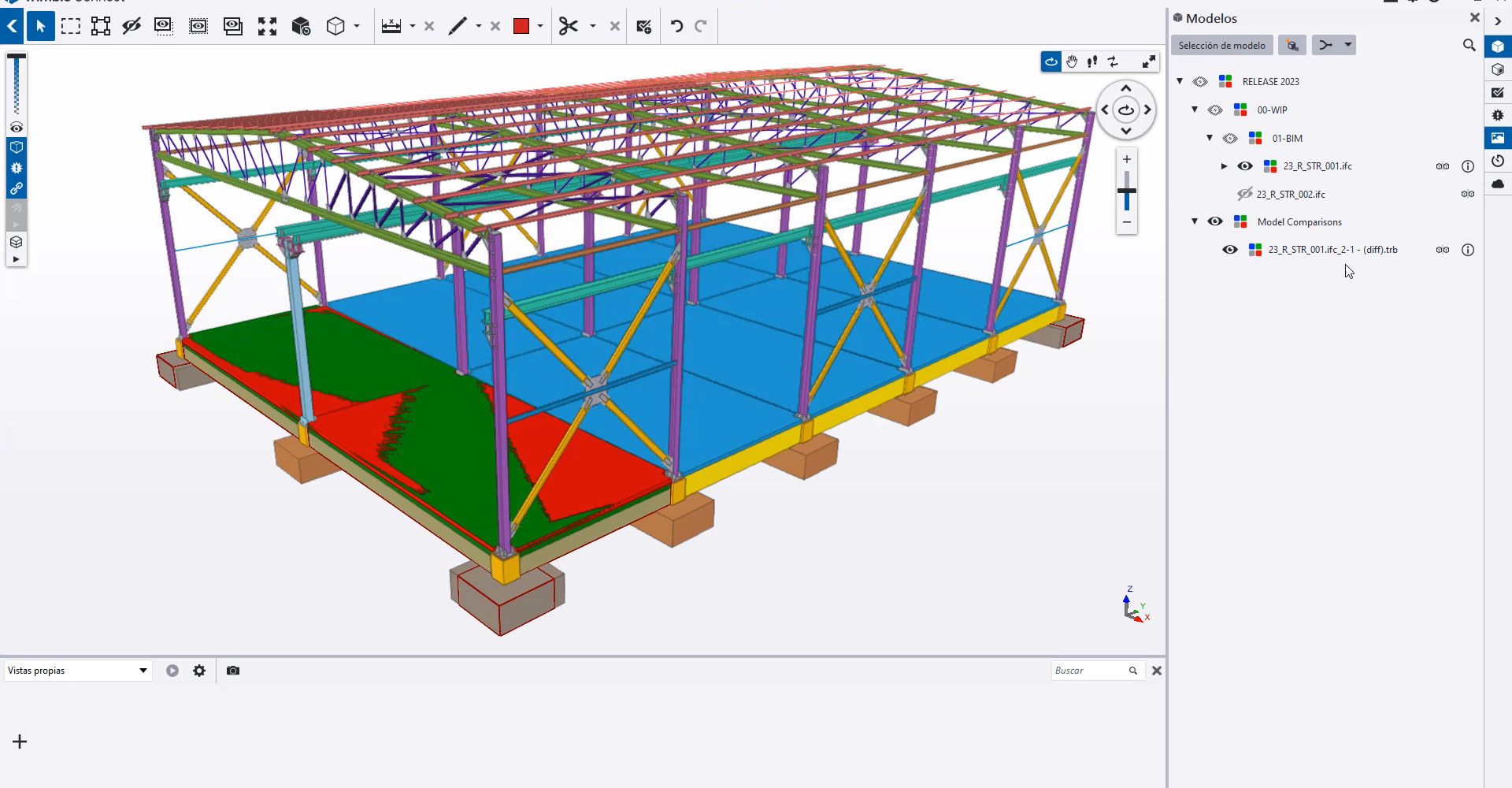Open the Clash burst tab in right sidebar

pyautogui.click(x=1498, y=115)
